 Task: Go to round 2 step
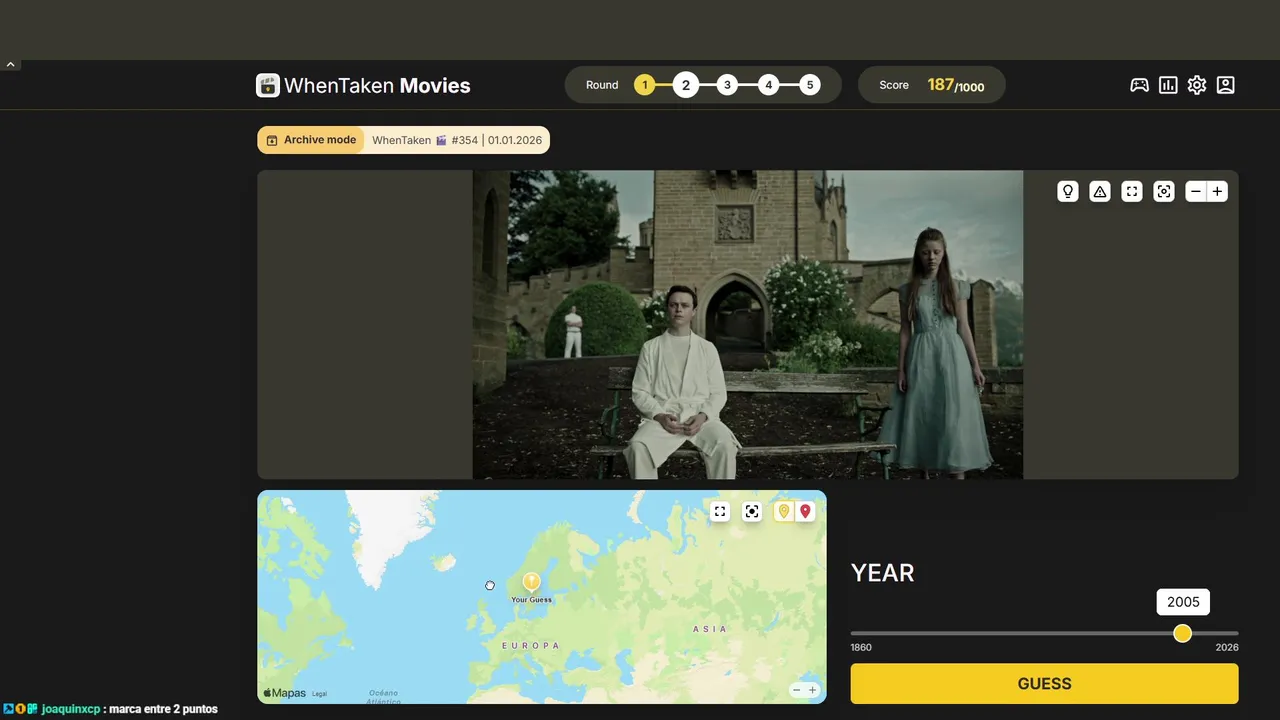pos(686,85)
